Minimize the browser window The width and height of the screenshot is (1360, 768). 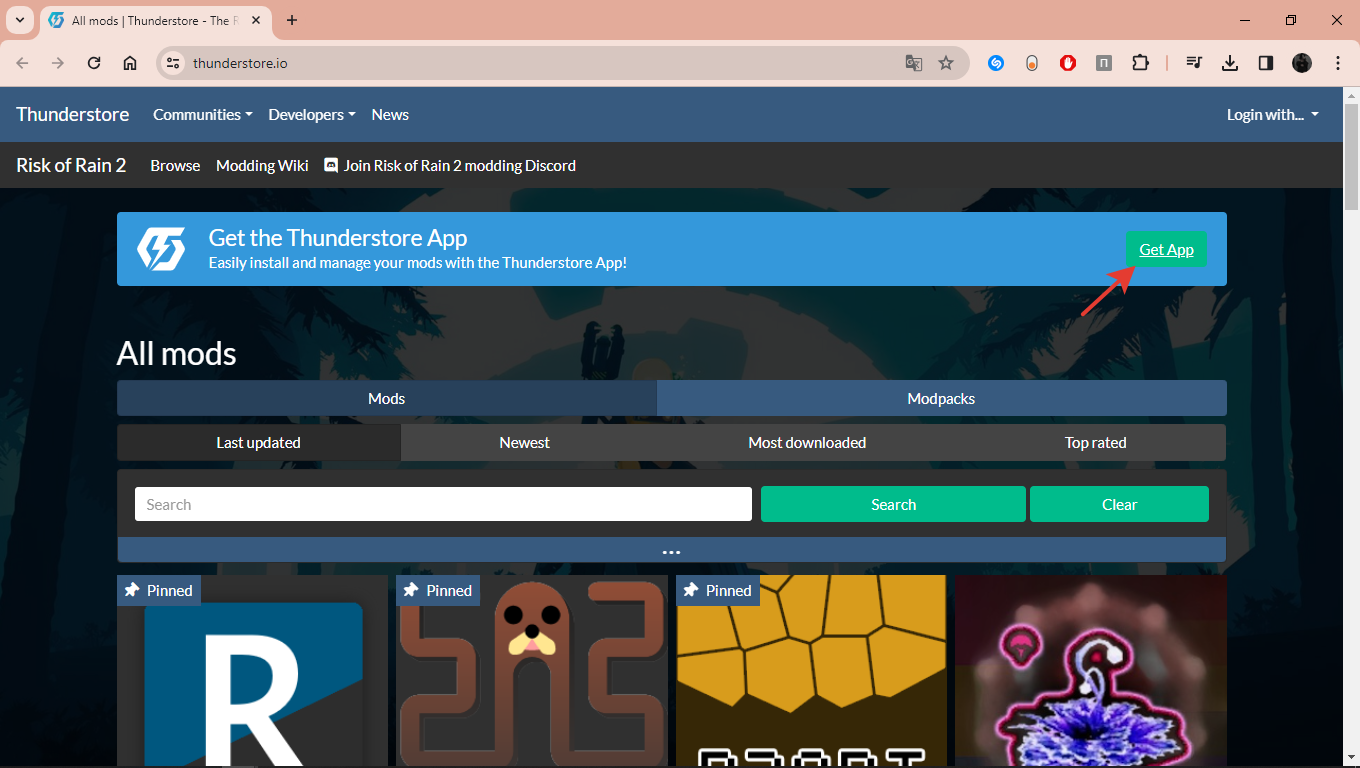(1245, 20)
